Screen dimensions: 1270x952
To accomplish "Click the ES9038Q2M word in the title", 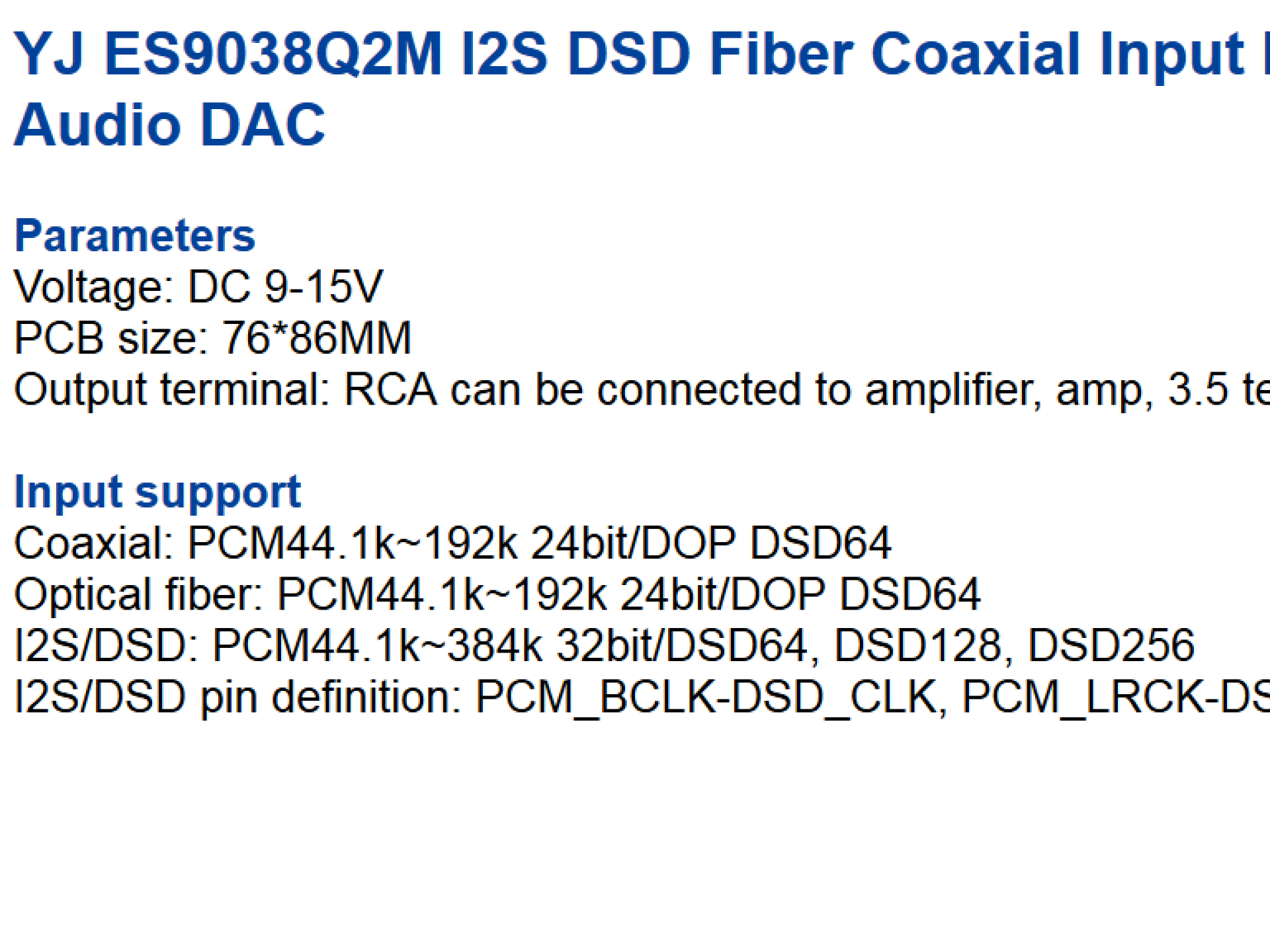I will click(273, 54).
